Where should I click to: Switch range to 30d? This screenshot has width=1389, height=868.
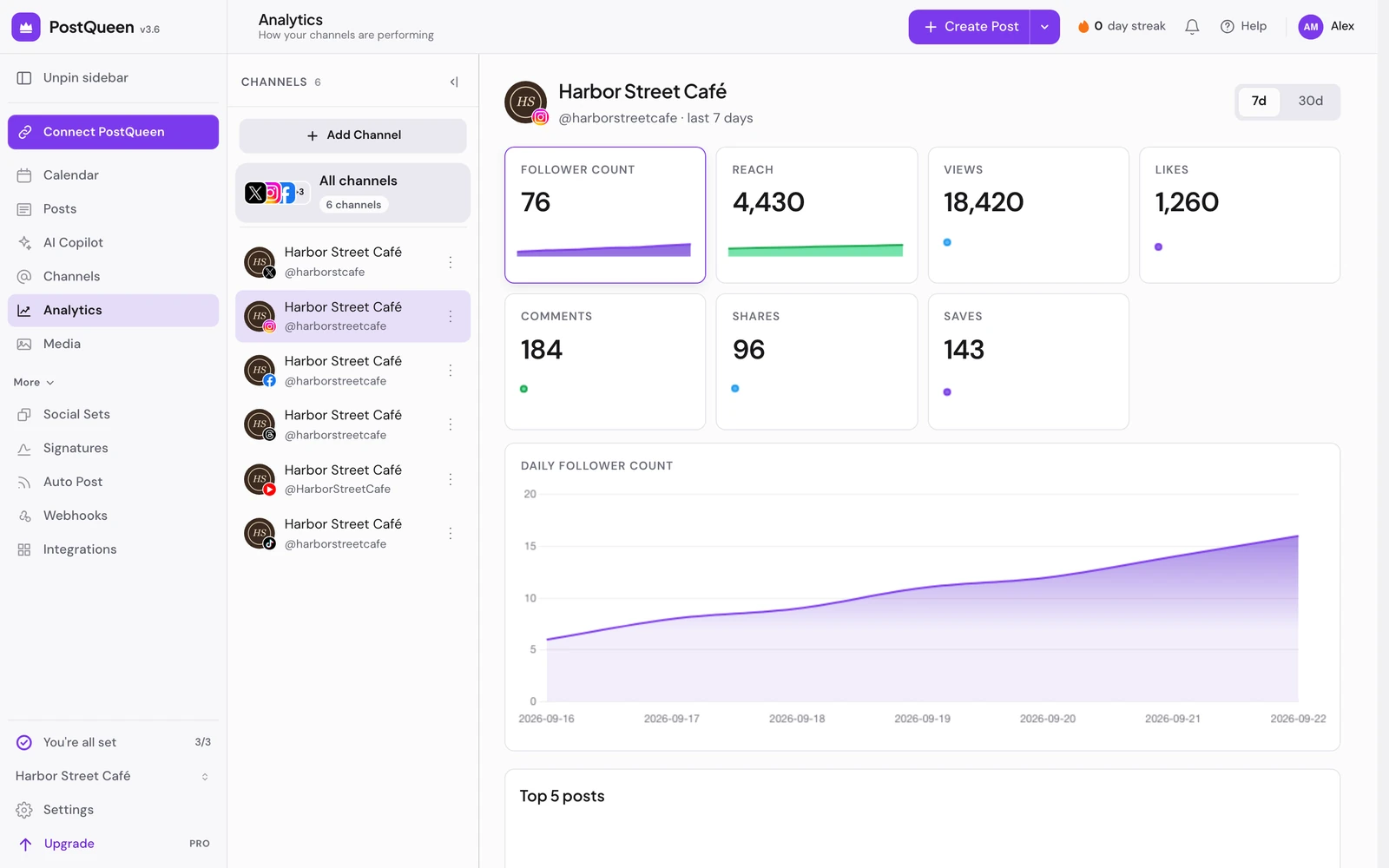(1310, 102)
